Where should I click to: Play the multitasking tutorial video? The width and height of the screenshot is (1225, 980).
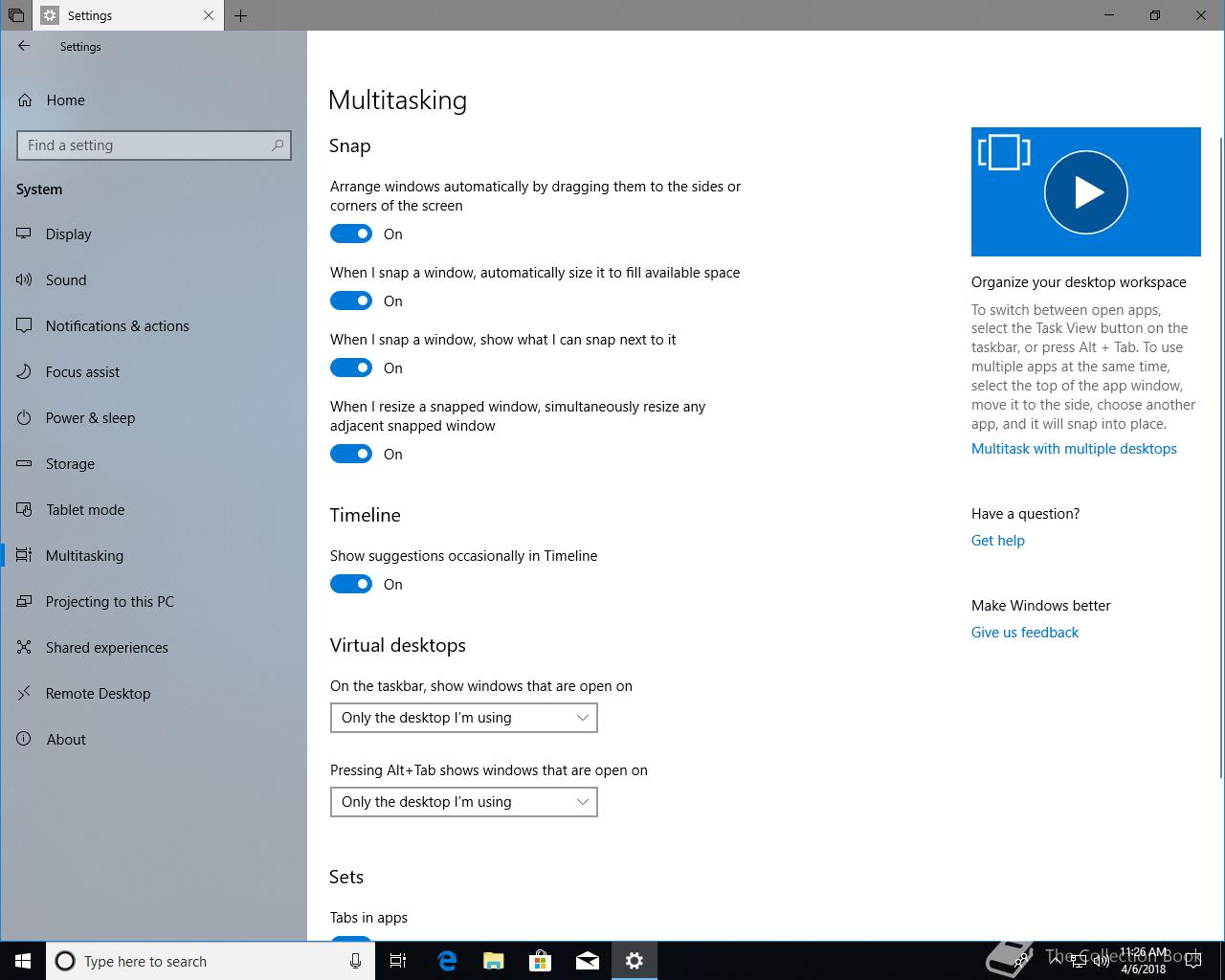click(1085, 192)
